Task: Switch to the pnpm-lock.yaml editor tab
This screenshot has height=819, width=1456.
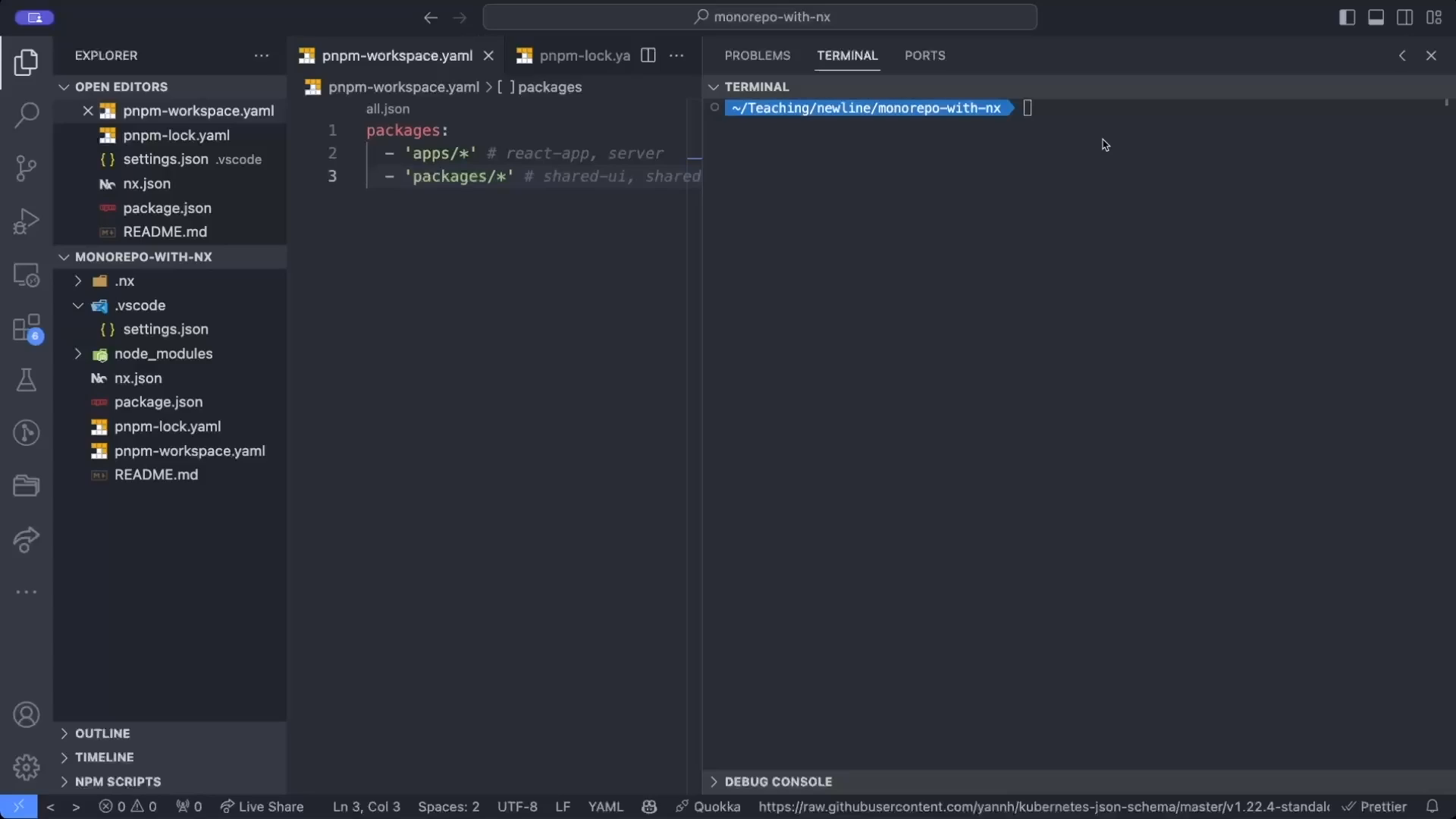Action: click(584, 55)
